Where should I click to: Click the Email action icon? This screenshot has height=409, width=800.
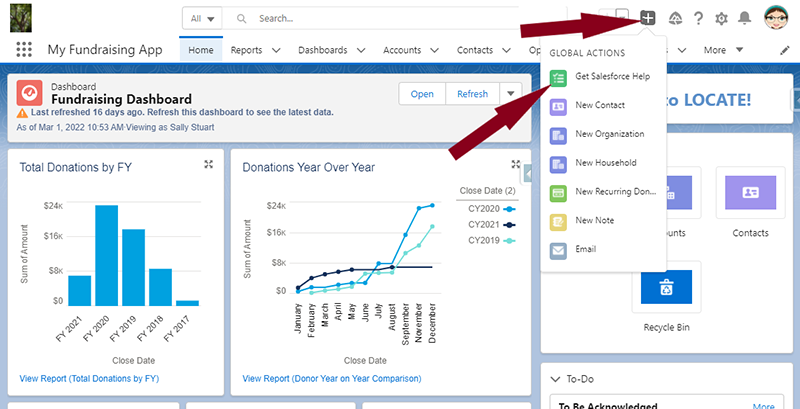pos(558,251)
